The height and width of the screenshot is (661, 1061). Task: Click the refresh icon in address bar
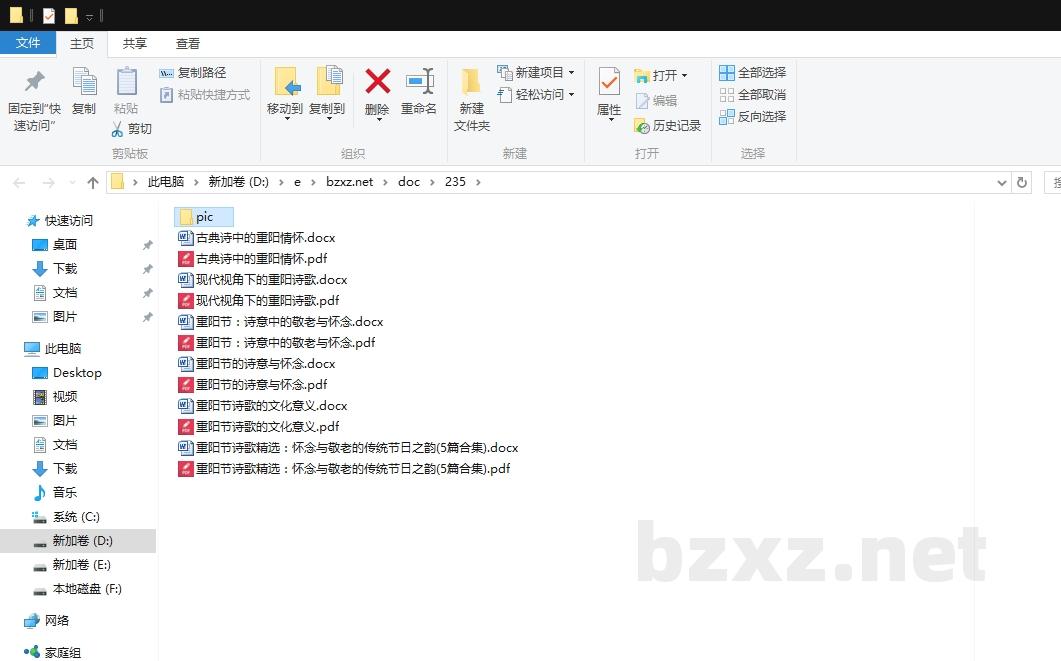coord(1021,182)
